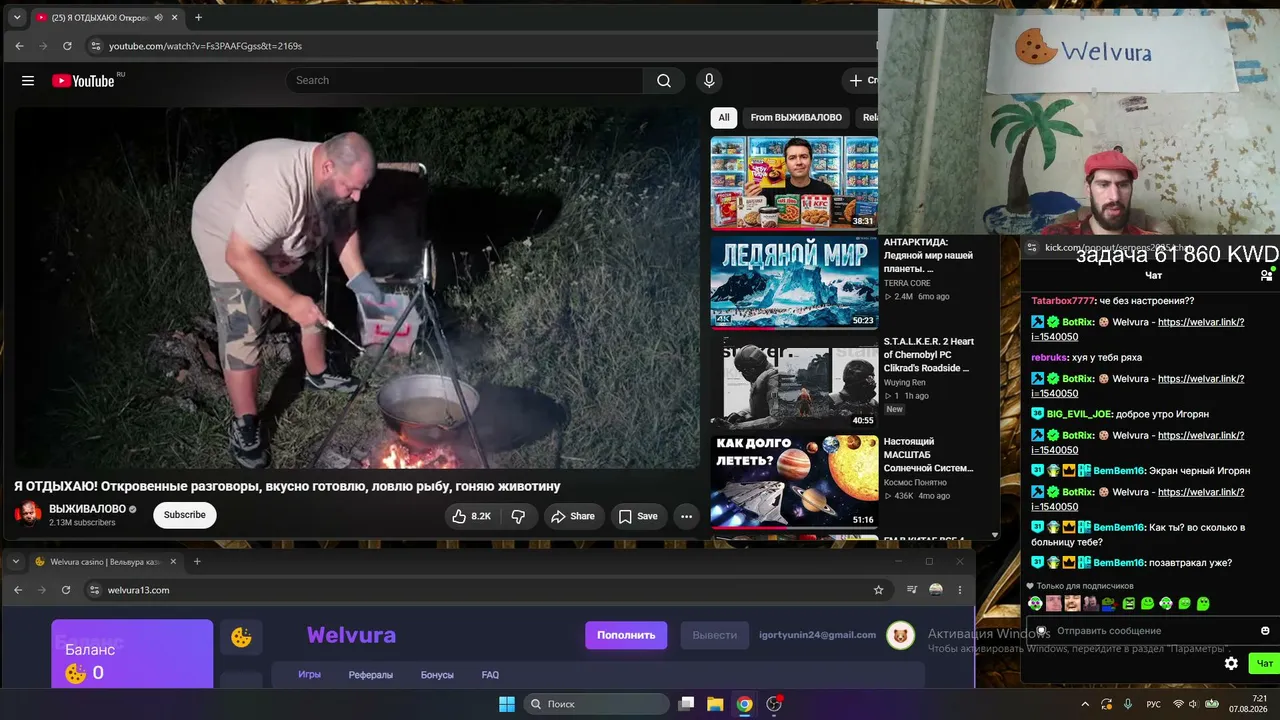Dislike the YouTube video

[518, 516]
